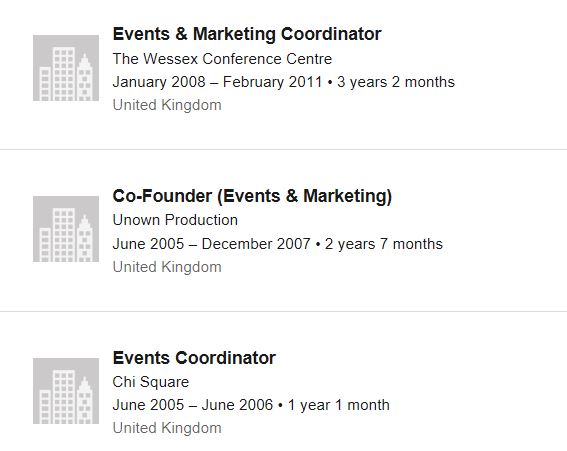Open the Unown Production company logo icon
The height and width of the screenshot is (451, 567).
(x=66, y=229)
